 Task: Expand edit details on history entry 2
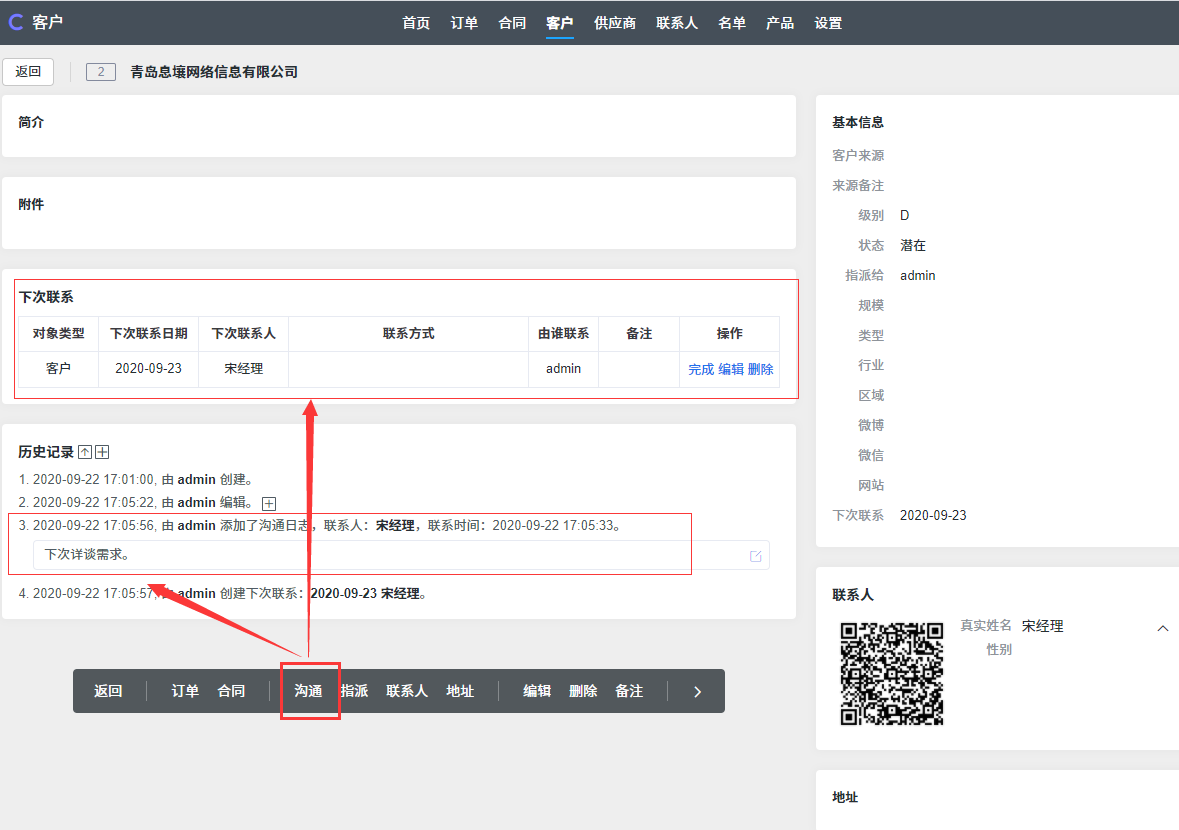click(268, 503)
